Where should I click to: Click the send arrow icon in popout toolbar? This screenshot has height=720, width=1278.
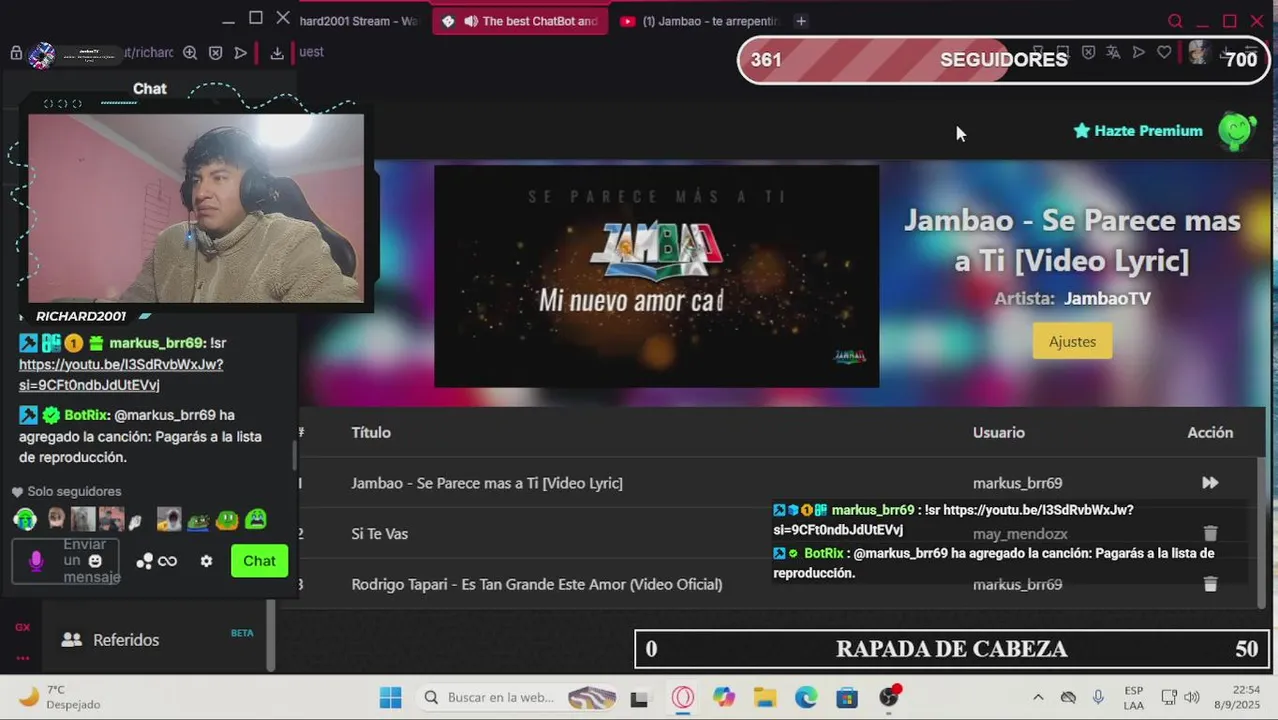[240, 53]
